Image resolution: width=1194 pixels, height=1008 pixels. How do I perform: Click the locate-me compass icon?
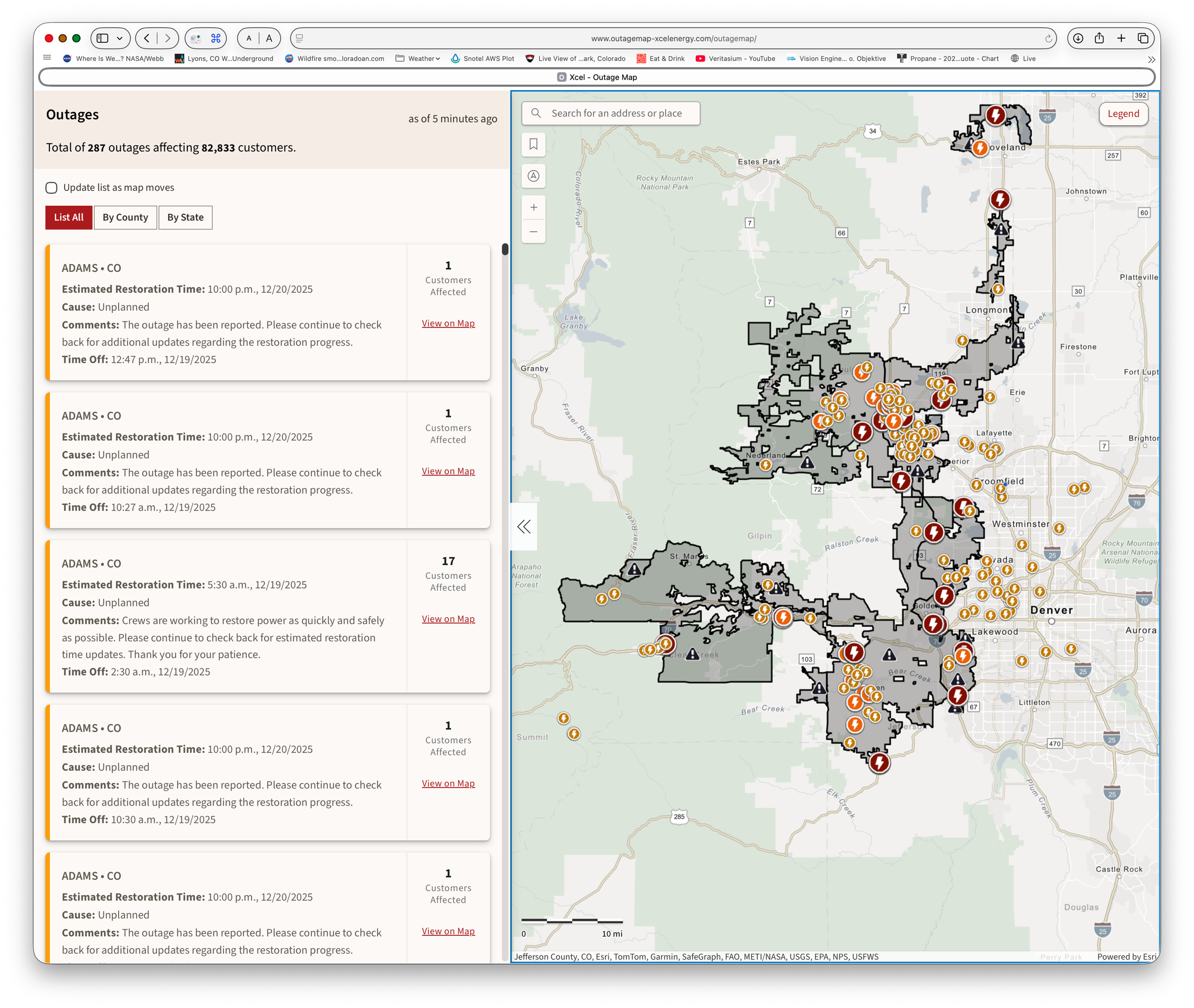coord(533,176)
